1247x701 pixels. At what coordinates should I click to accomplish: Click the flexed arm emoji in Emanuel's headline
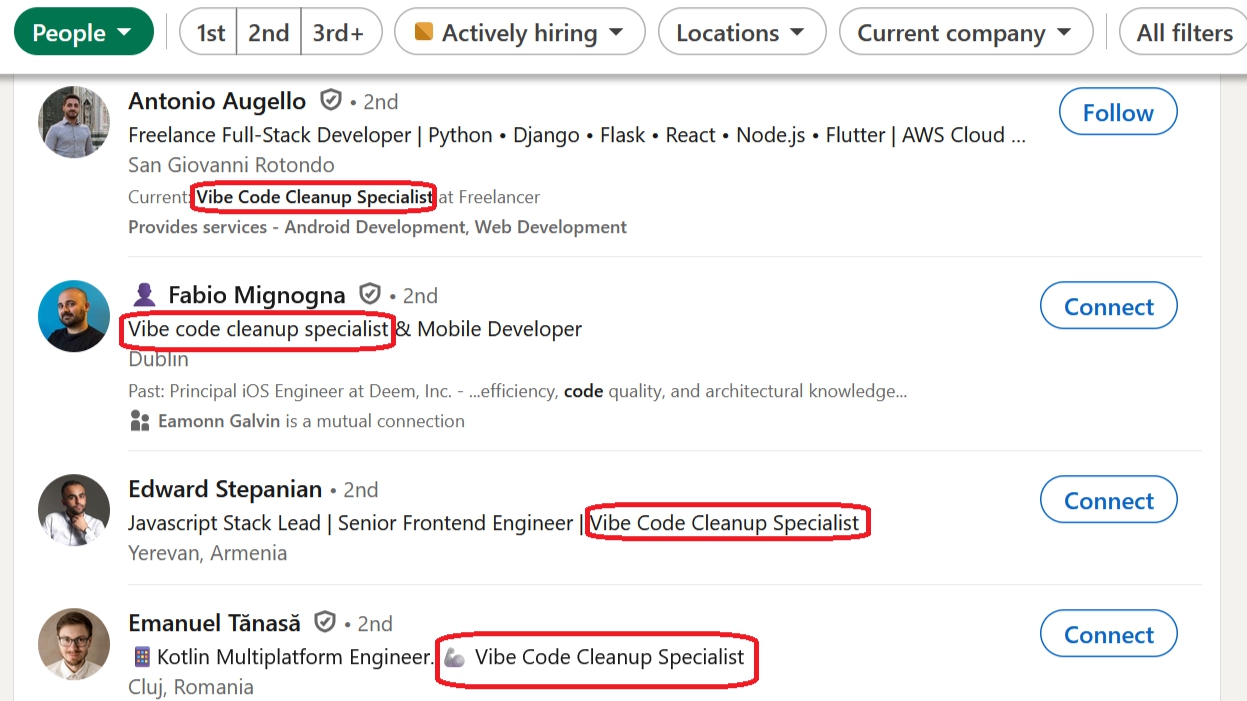454,657
